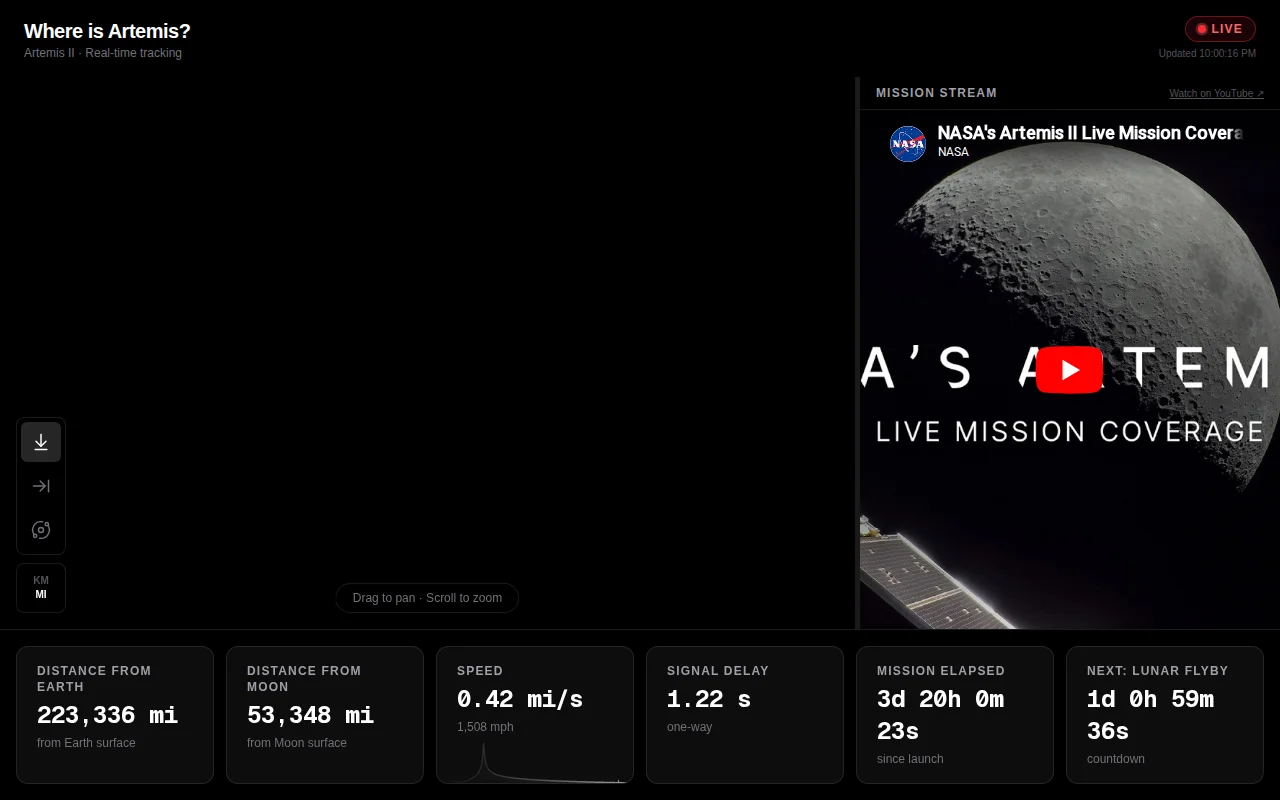Click the speed history sparkline chart
The width and height of the screenshot is (1280, 800).
(535, 762)
